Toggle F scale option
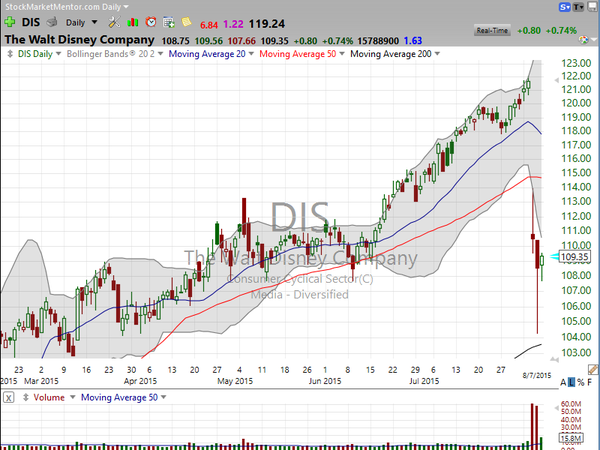The image size is (600, 450). coord(590,382)
